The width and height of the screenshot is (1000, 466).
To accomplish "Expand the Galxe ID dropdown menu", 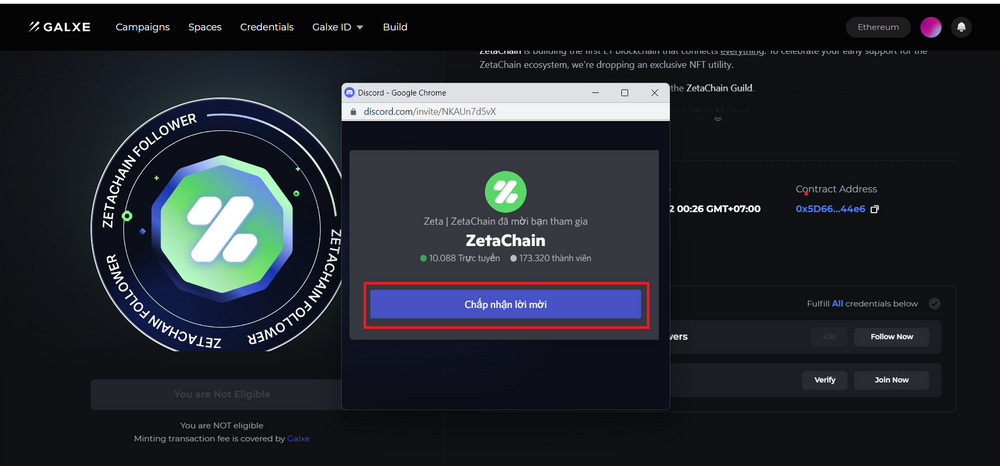I will [337, 27].
